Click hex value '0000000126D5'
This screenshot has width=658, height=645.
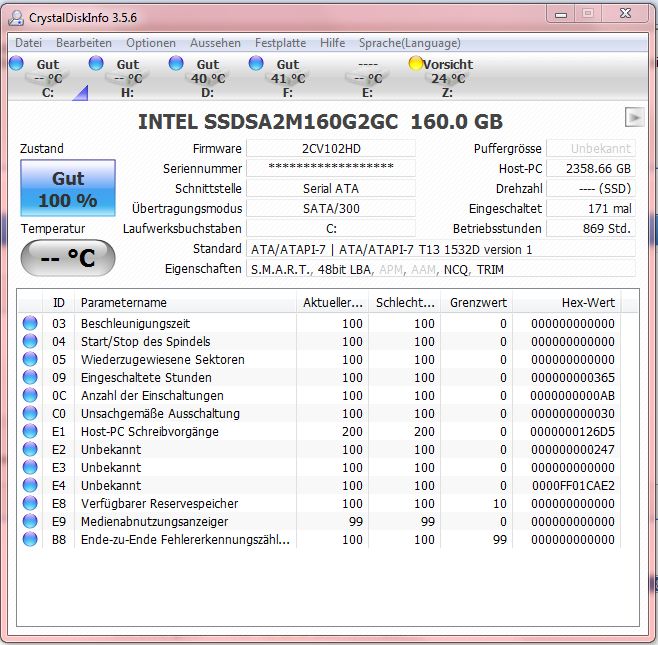click(572, 431)
